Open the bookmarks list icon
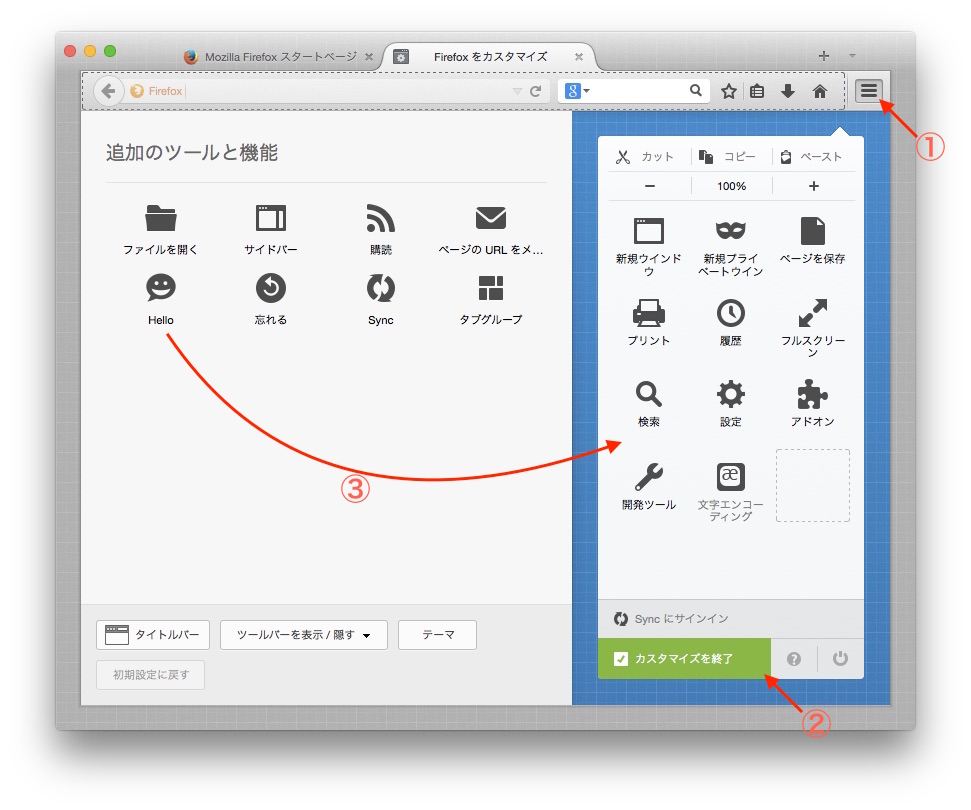This screenshot has height=810, width=971. [757, 92]
